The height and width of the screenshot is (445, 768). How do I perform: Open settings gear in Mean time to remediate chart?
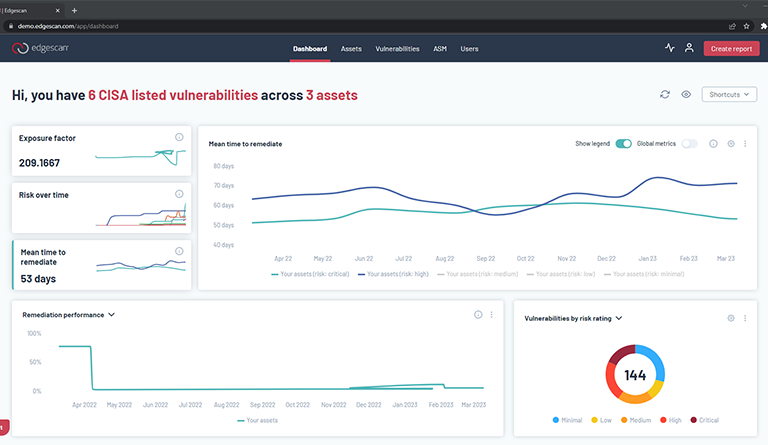(x=731, y=143)
